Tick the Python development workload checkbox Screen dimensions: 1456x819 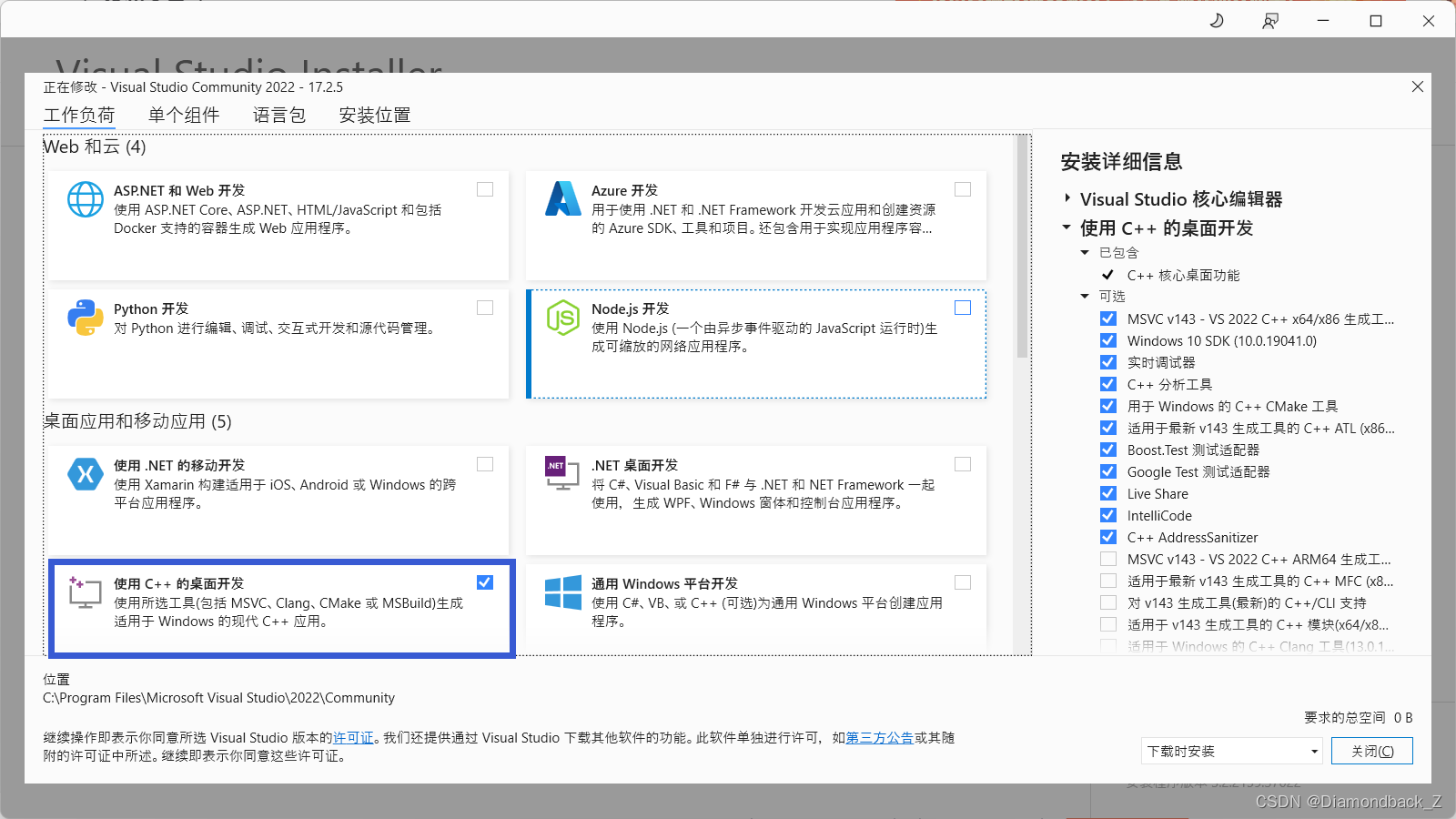click(485, 308)
